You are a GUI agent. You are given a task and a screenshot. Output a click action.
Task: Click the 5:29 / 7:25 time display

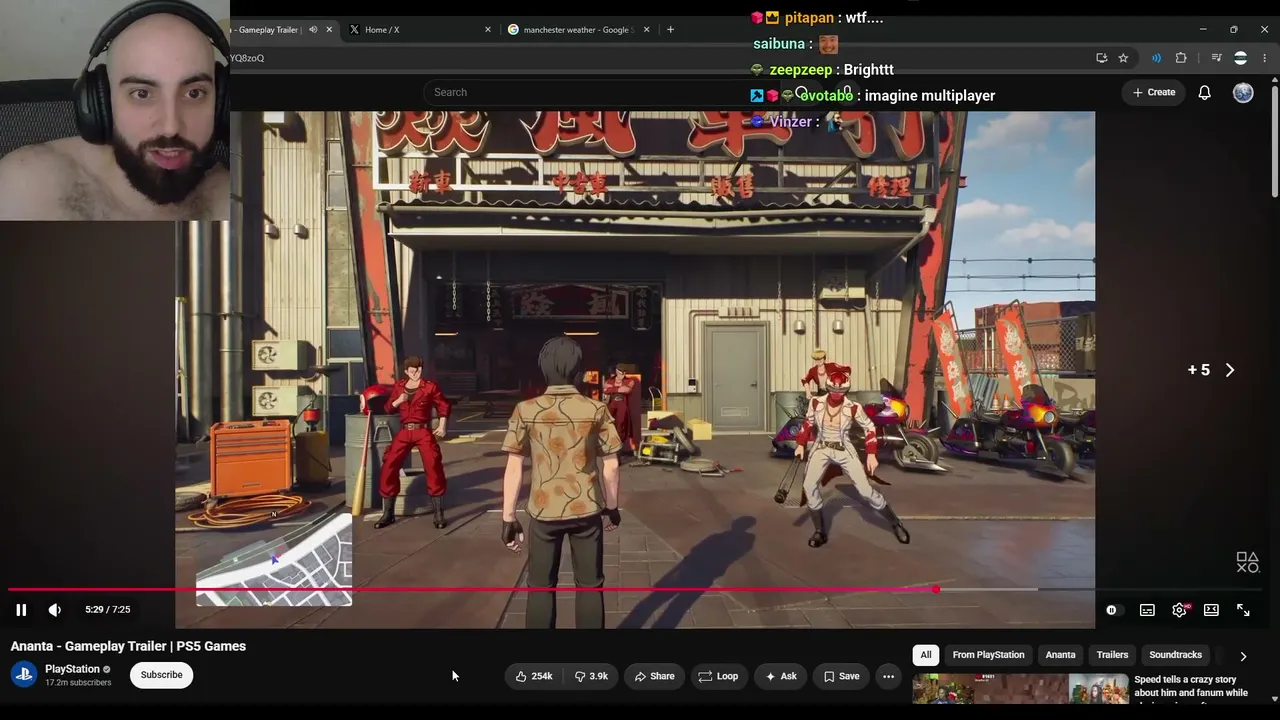(x=108, y=610)
